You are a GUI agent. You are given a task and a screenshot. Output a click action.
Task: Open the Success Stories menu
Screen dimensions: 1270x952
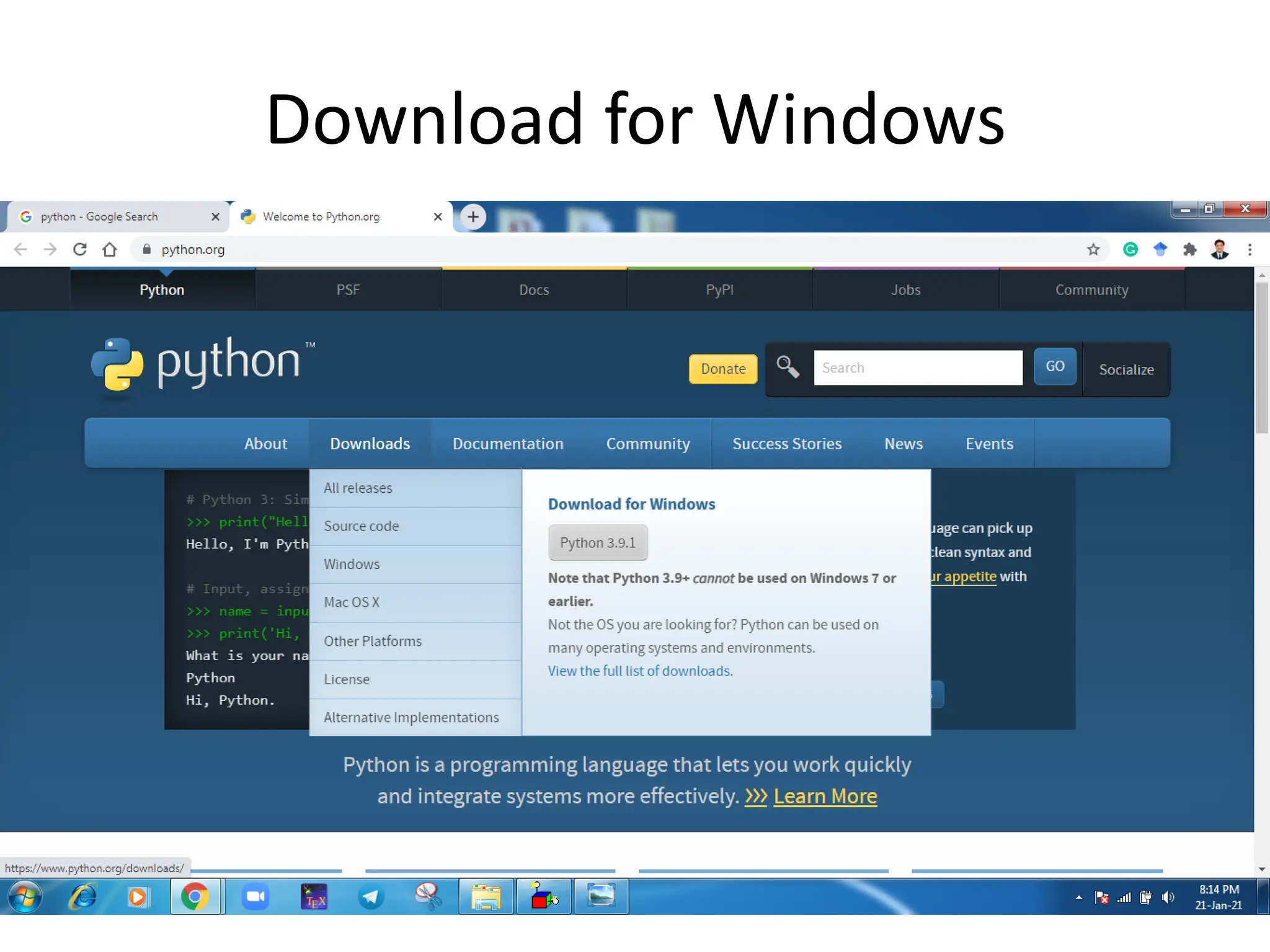pyautogui.click(x=787, y=444)
